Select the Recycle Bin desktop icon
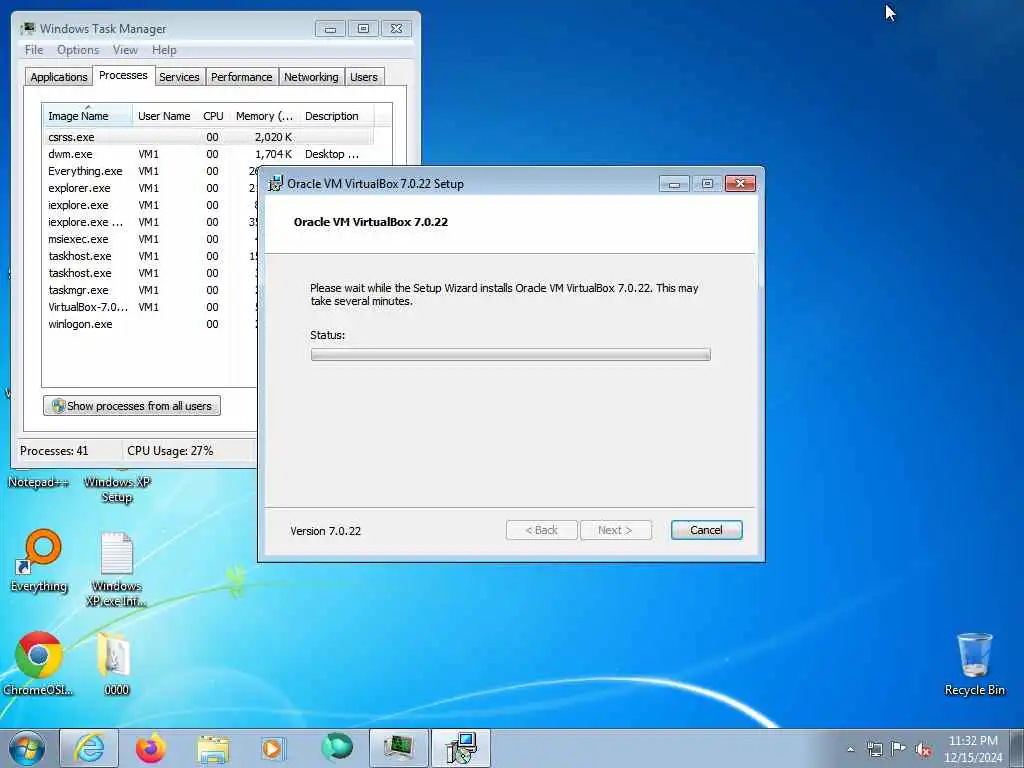This screenshot has width=1024, height=768. click(975, 664)
